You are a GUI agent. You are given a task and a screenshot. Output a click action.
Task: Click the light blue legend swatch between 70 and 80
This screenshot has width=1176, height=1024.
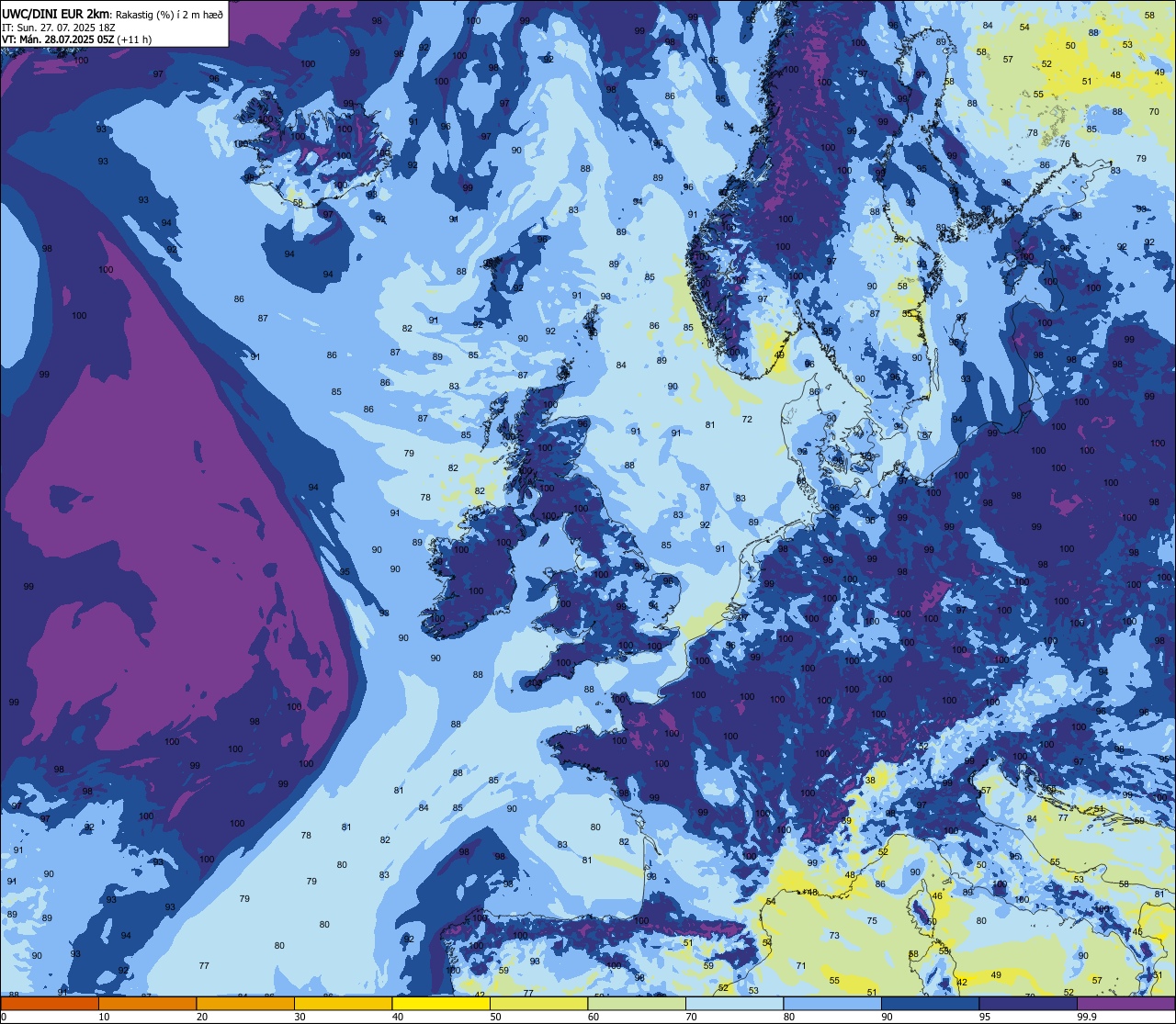coord(735,1003)
